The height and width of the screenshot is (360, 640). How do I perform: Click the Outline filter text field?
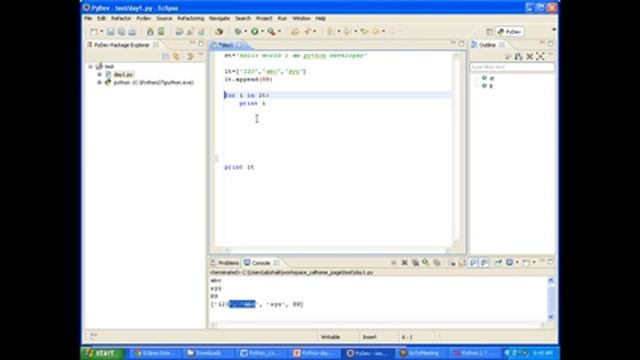click(512, 67)
